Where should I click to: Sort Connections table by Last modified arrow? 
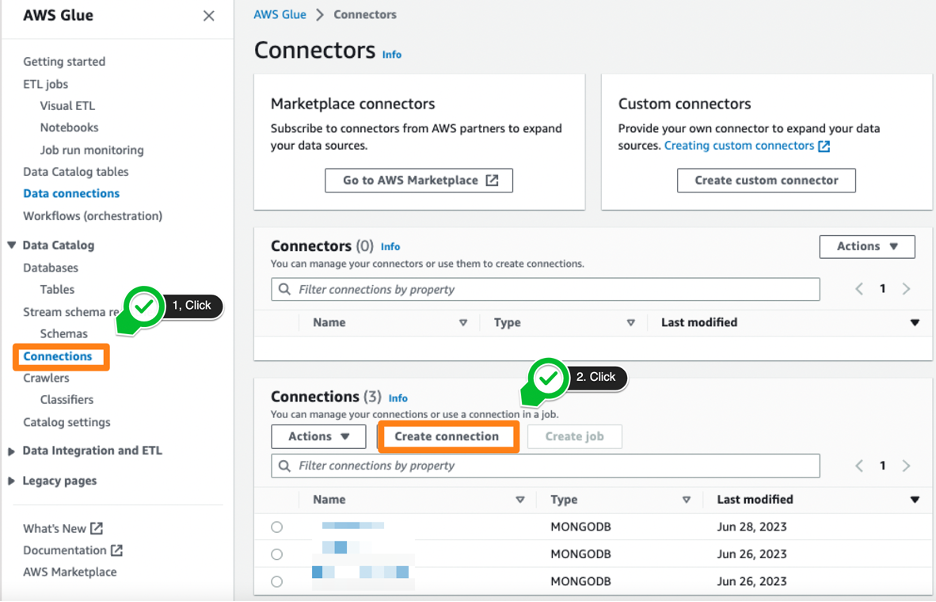(x=915, y=499)
